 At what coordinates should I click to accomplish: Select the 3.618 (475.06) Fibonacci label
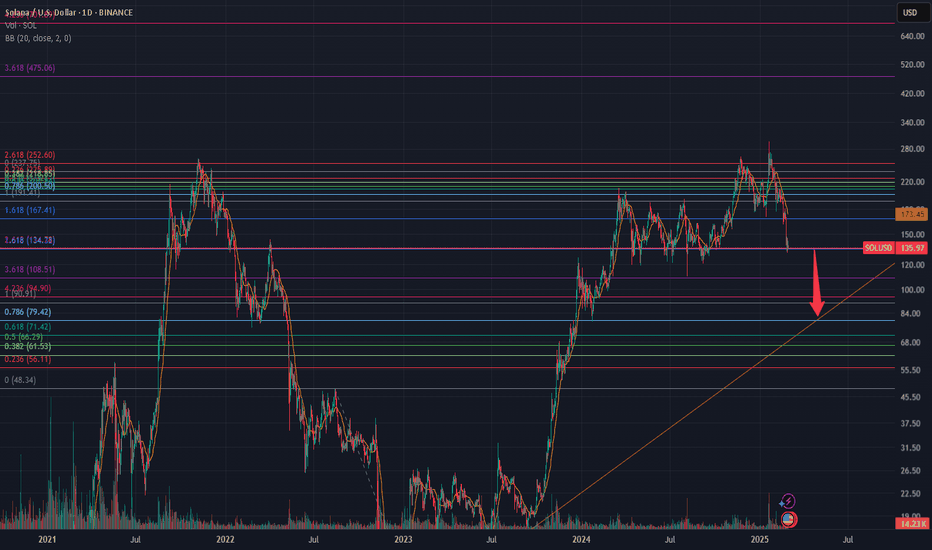(30, 68)
